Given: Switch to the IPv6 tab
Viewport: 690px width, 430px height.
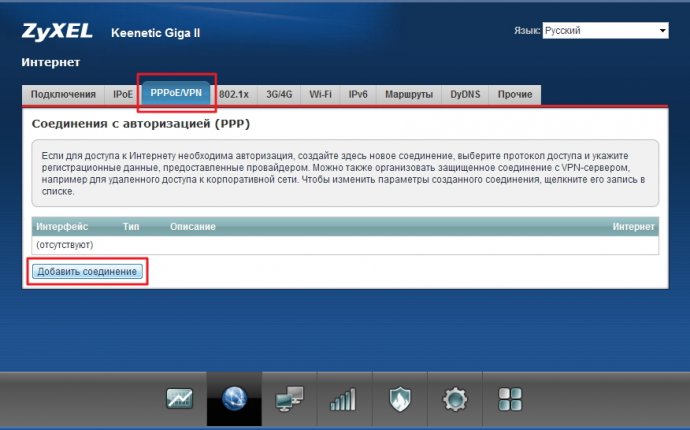Looking at the screenshot, I should [x=358, y=94].
